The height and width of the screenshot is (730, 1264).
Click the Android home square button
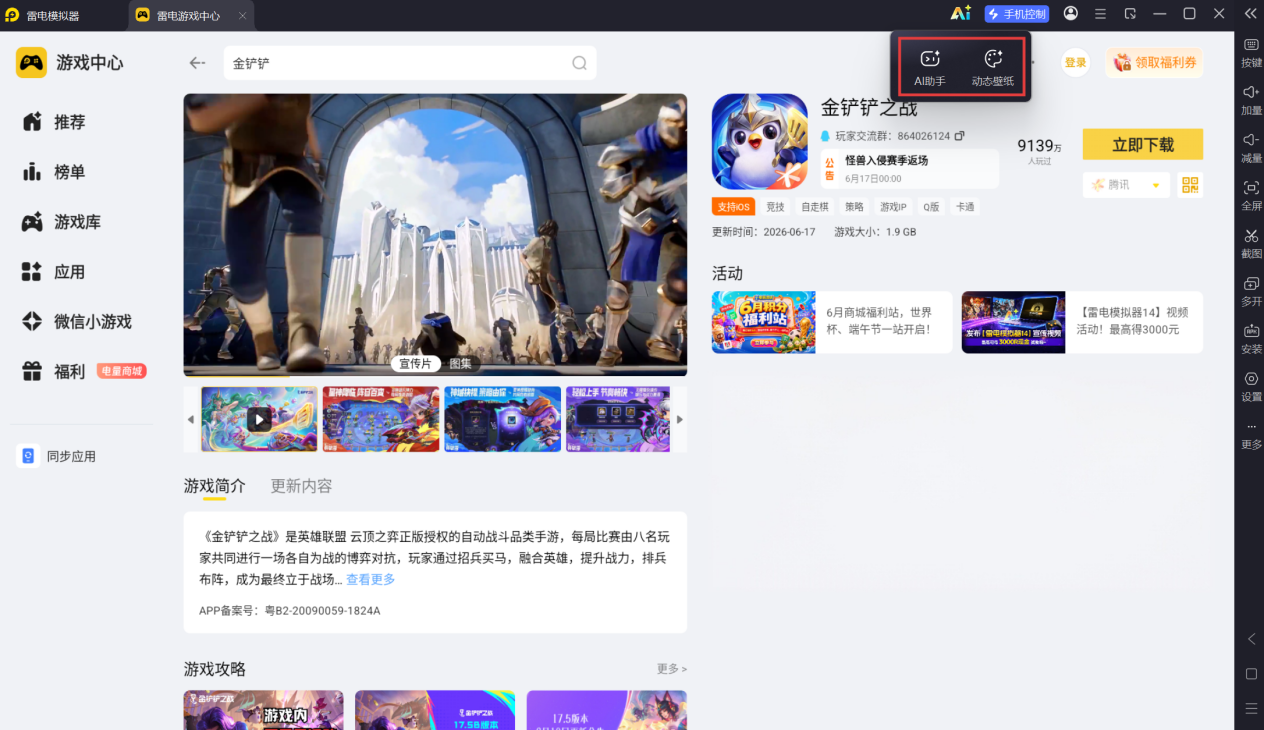tap(1251, 674)
